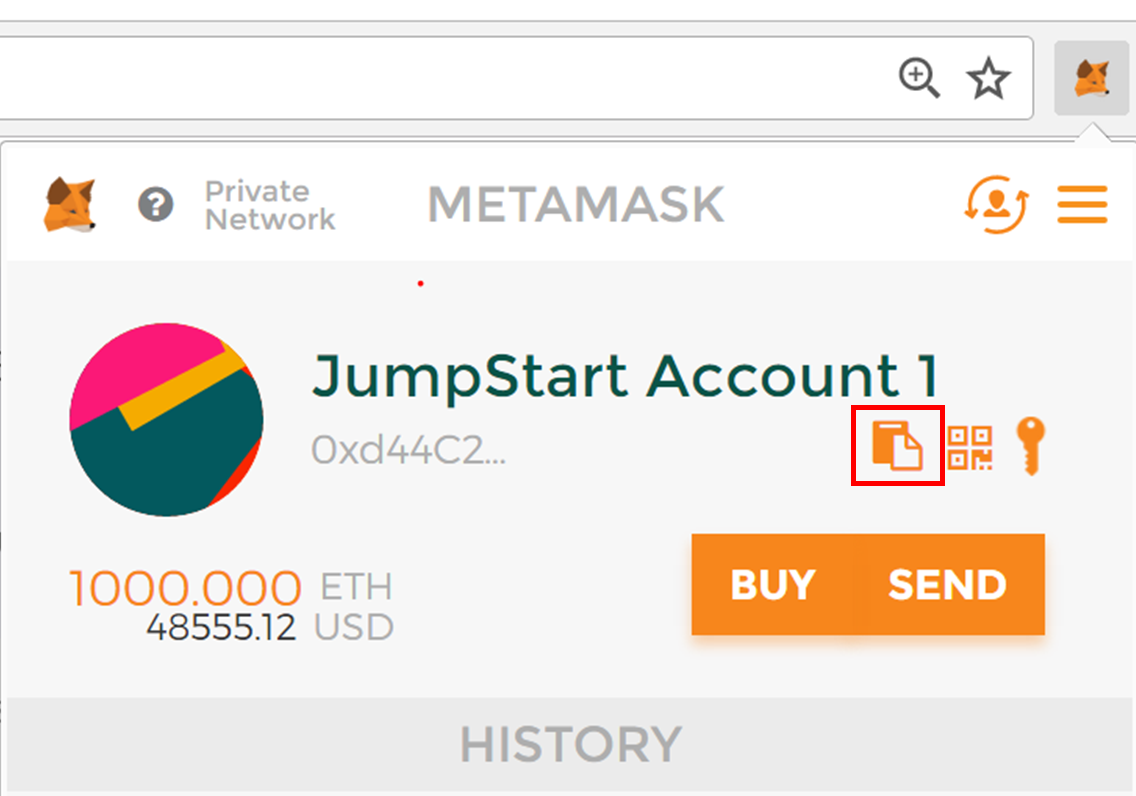The image size is (1136, 796).
Task: Bookmark page with the star icon
Action: tap(988, 78)
